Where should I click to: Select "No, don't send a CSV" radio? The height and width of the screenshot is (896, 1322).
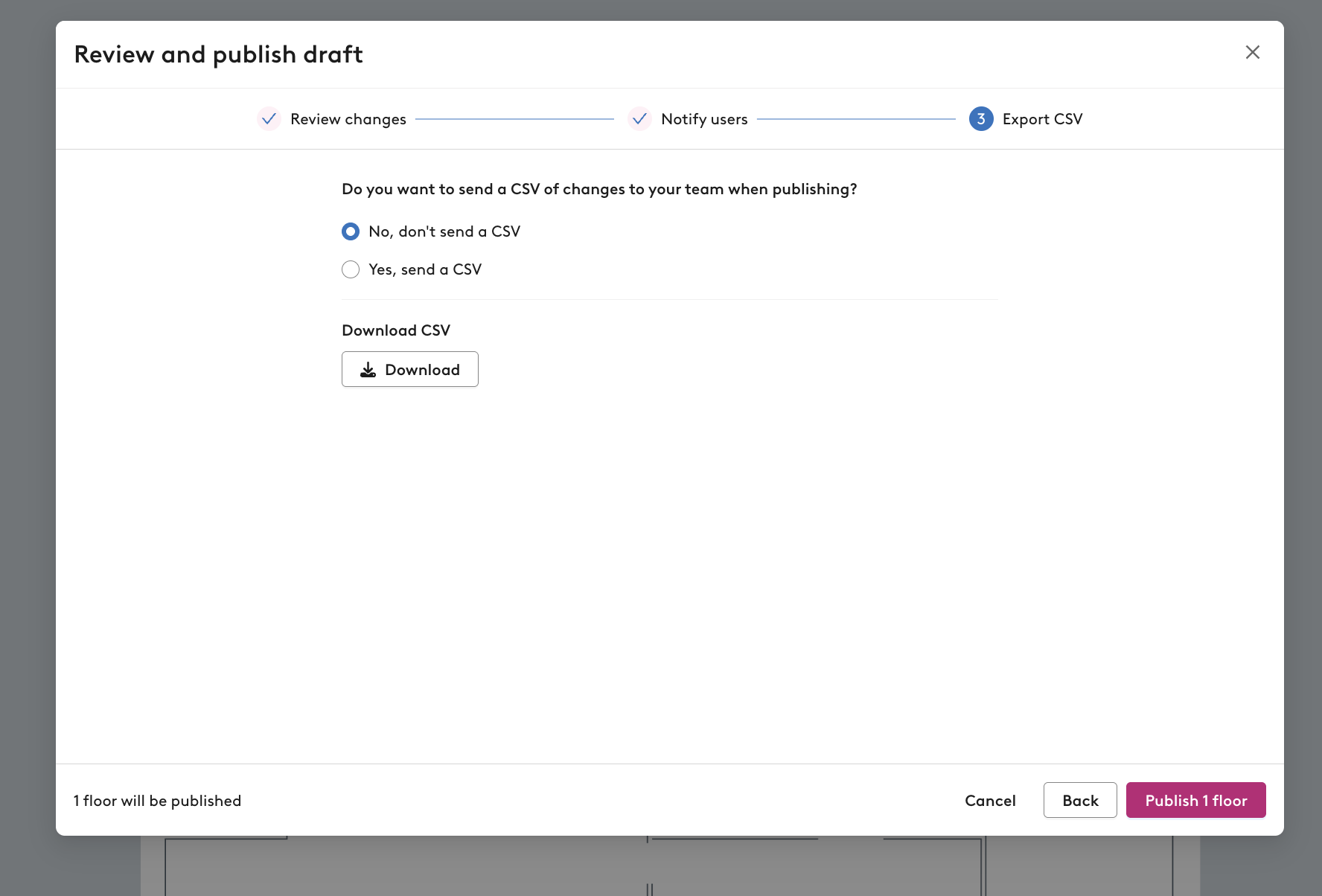(x=351, y=231)
